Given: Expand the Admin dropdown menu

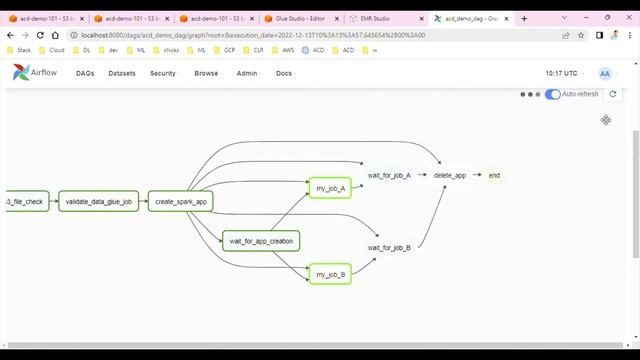Looking at the screenshot, I should click(248, 73).
